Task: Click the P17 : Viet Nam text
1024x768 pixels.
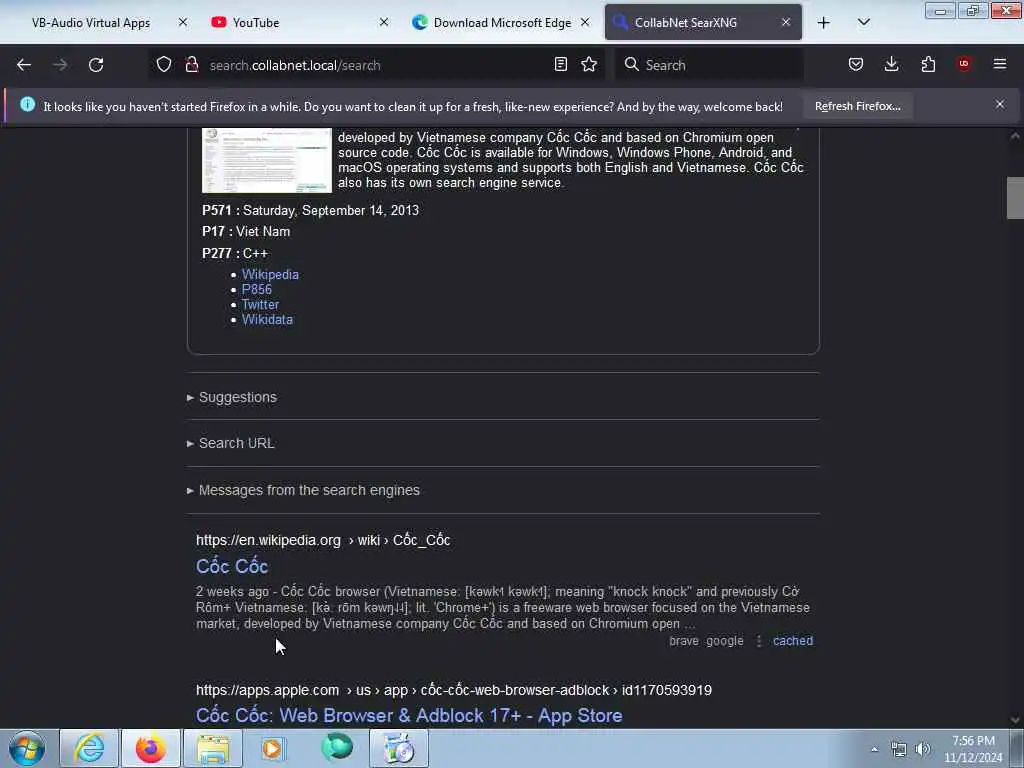Action: click(246, 231)
